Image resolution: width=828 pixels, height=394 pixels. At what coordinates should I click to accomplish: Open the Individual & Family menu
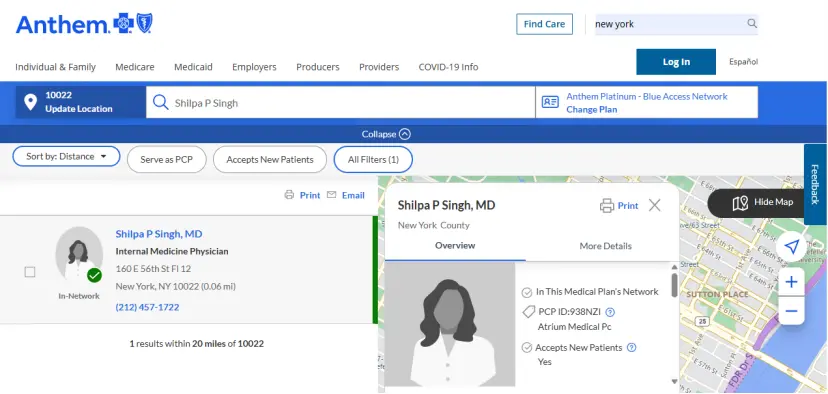coord(55,67)
